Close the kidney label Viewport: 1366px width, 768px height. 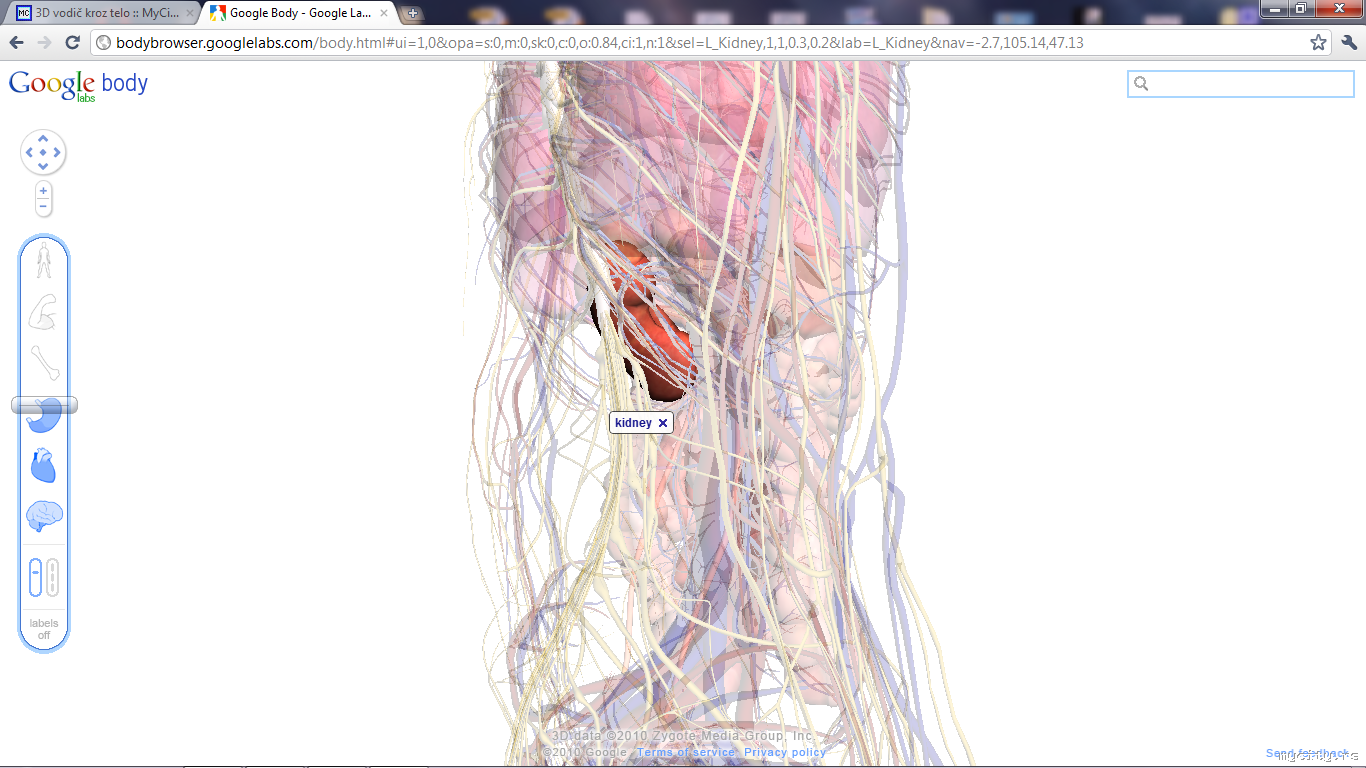click(663, 423)
